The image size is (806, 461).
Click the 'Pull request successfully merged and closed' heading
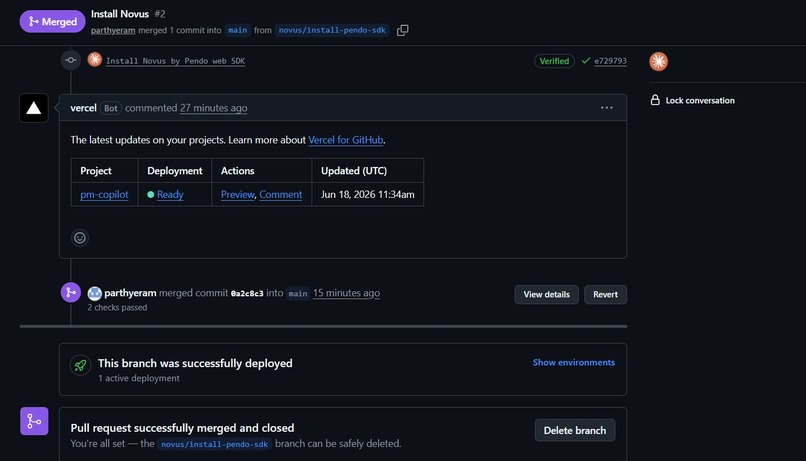(182, 428)
